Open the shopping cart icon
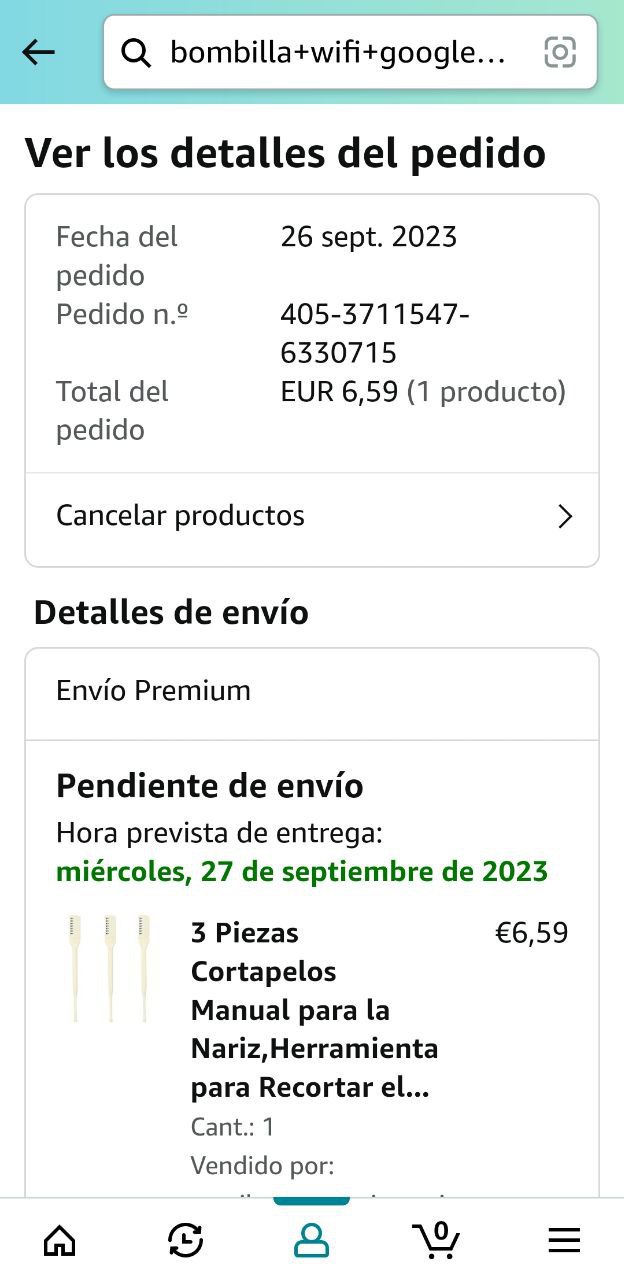Image resolution: width=624 pixels, height=1280 pixels. (x=437, y=1240)
